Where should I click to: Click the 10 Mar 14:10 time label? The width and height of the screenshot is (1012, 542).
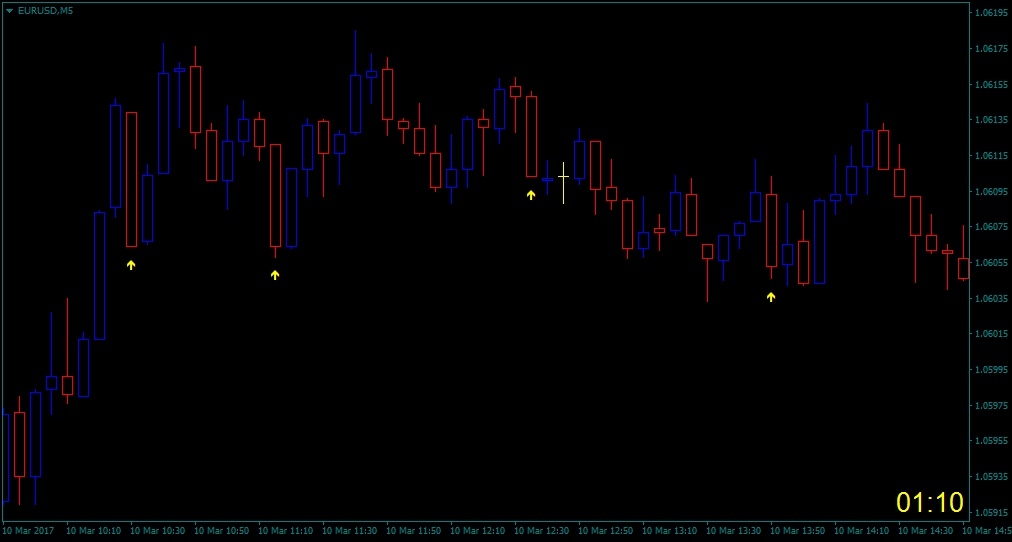[x=862, y=531]
